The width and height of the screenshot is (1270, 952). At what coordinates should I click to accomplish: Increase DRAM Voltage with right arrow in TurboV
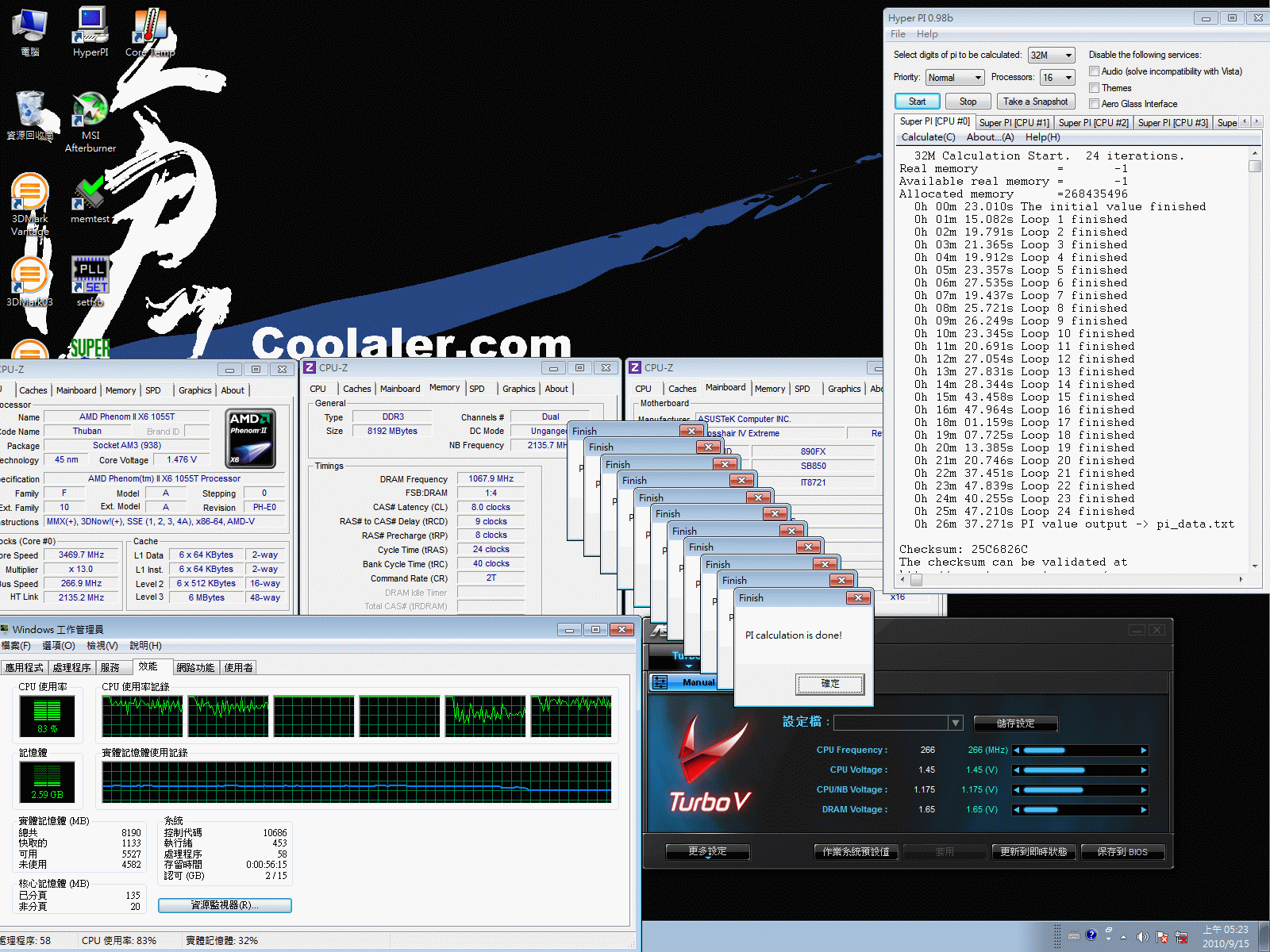[1144, 810]
